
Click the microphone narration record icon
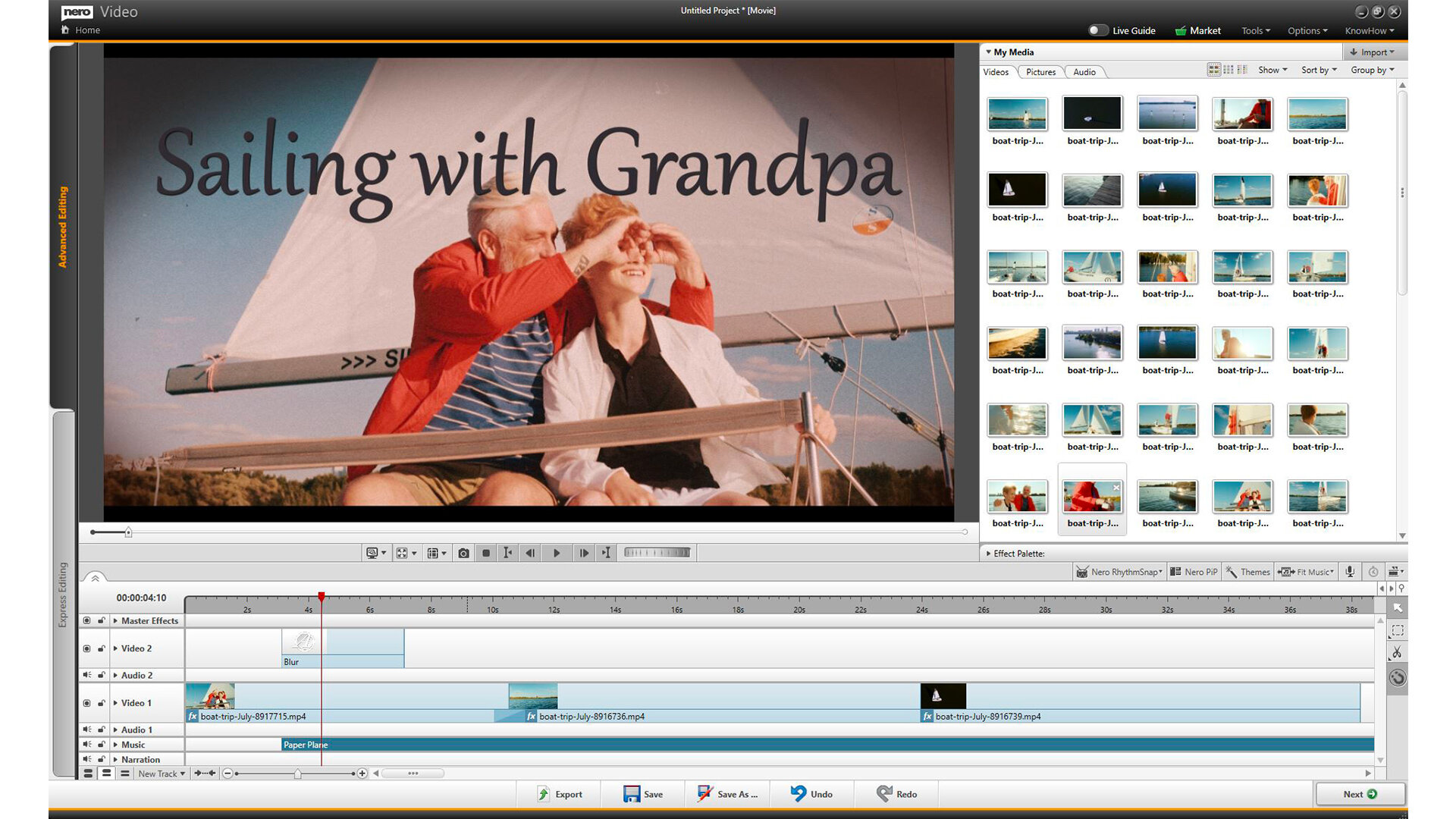[1351, 572]
